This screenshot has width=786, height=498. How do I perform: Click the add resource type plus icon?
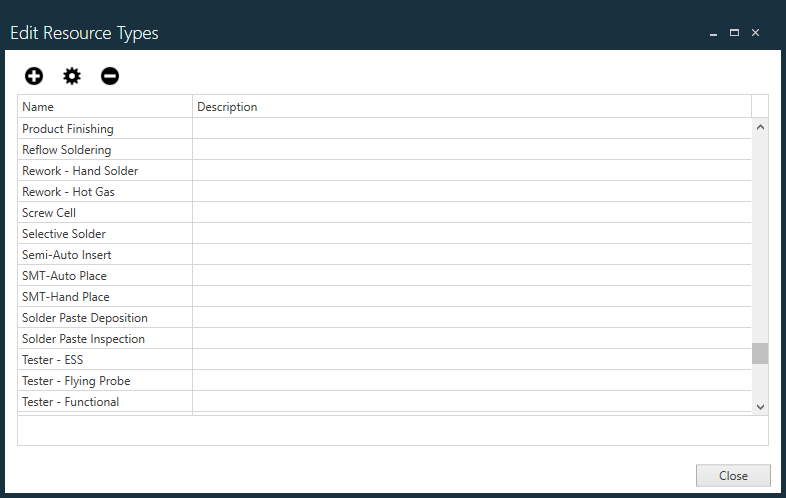point(34,76)
